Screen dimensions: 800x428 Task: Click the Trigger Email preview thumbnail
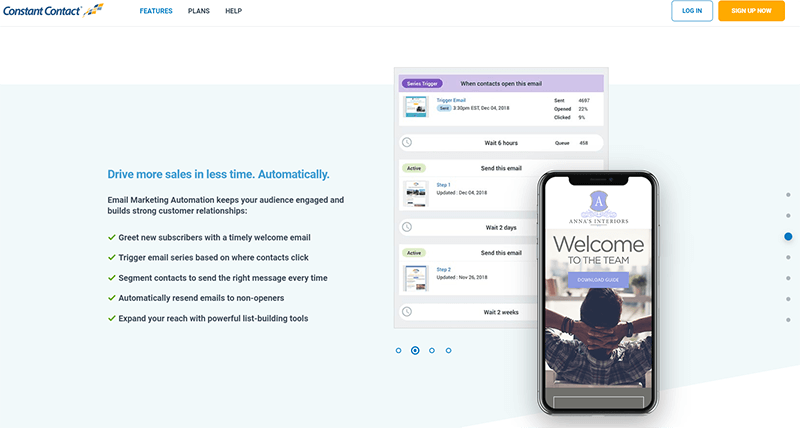click(416, 108)
